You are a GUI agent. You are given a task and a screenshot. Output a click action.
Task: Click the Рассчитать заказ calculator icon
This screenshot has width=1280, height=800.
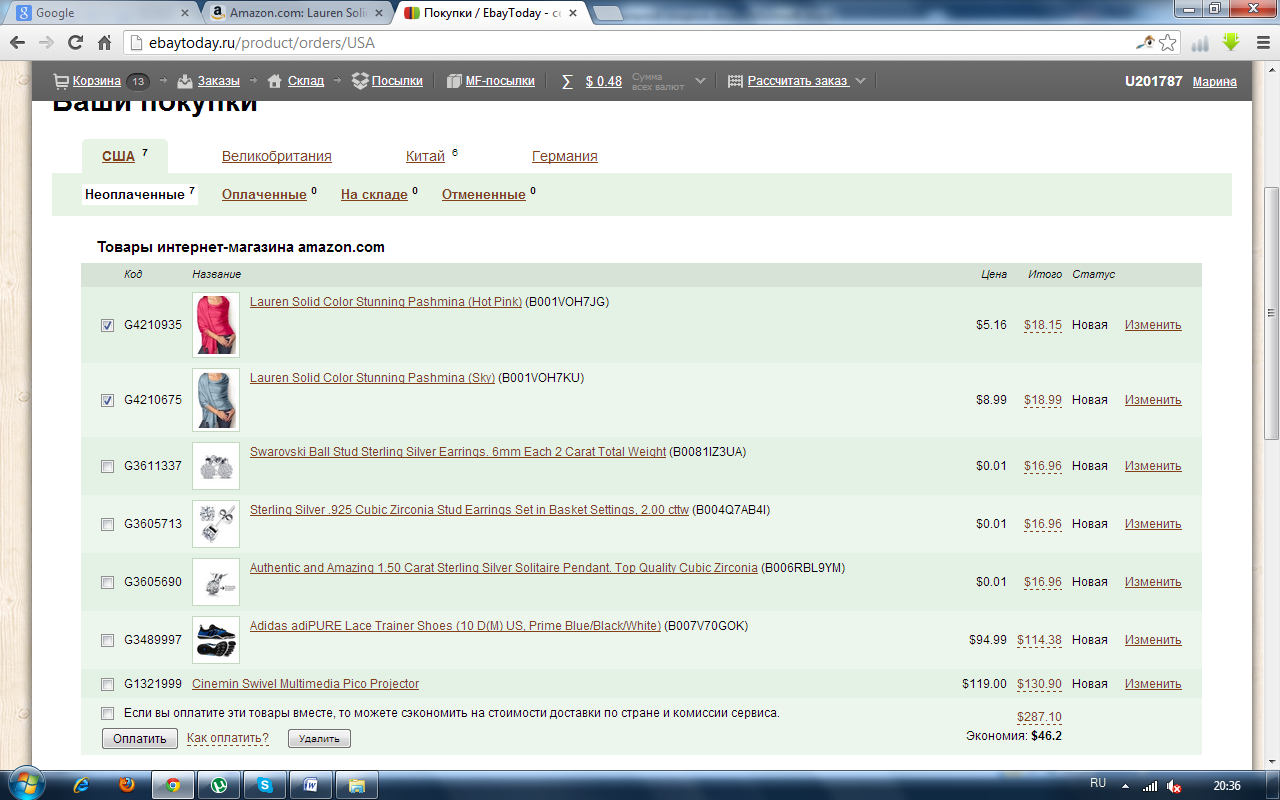(x=735, y=81)
